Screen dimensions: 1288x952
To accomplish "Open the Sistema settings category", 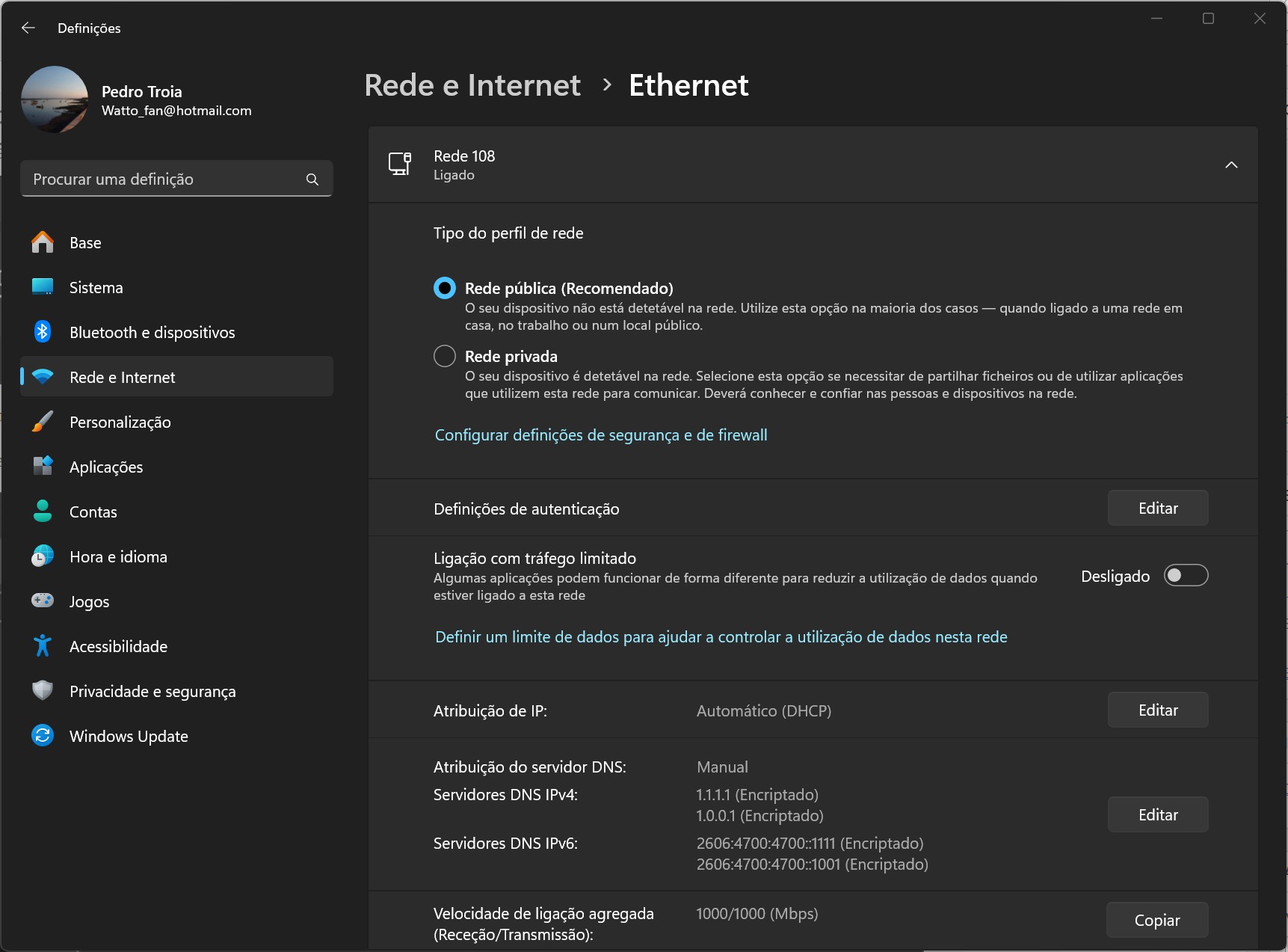I will 96,287.
